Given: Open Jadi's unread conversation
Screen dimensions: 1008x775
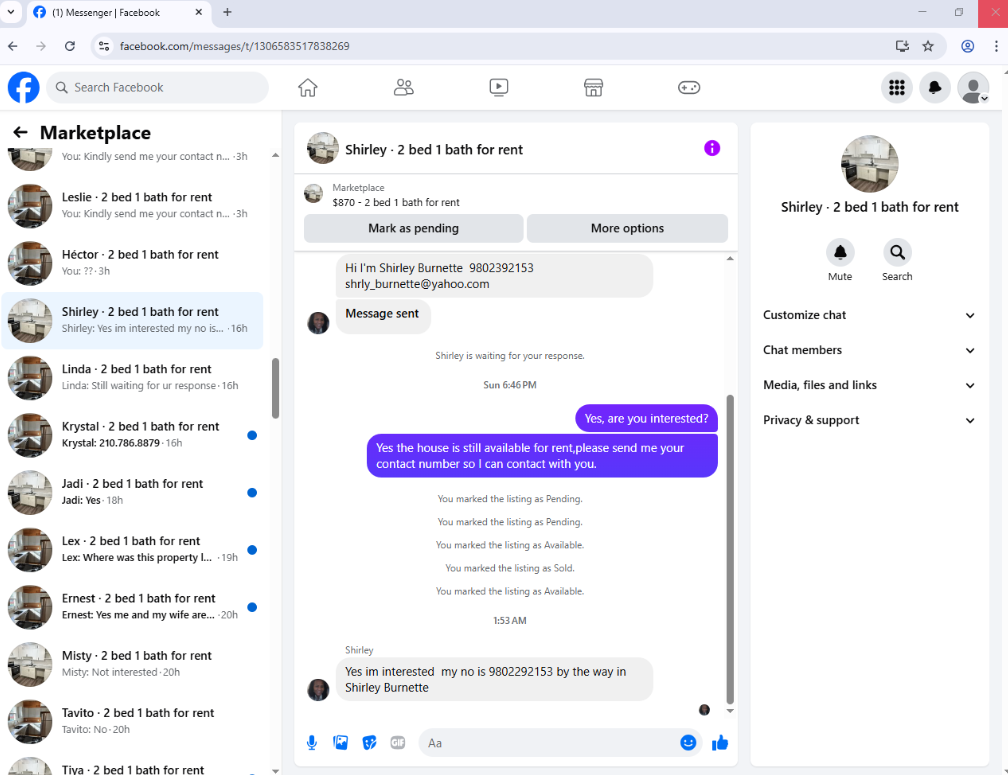Looking at the screenshot, I should click(132, 492).
